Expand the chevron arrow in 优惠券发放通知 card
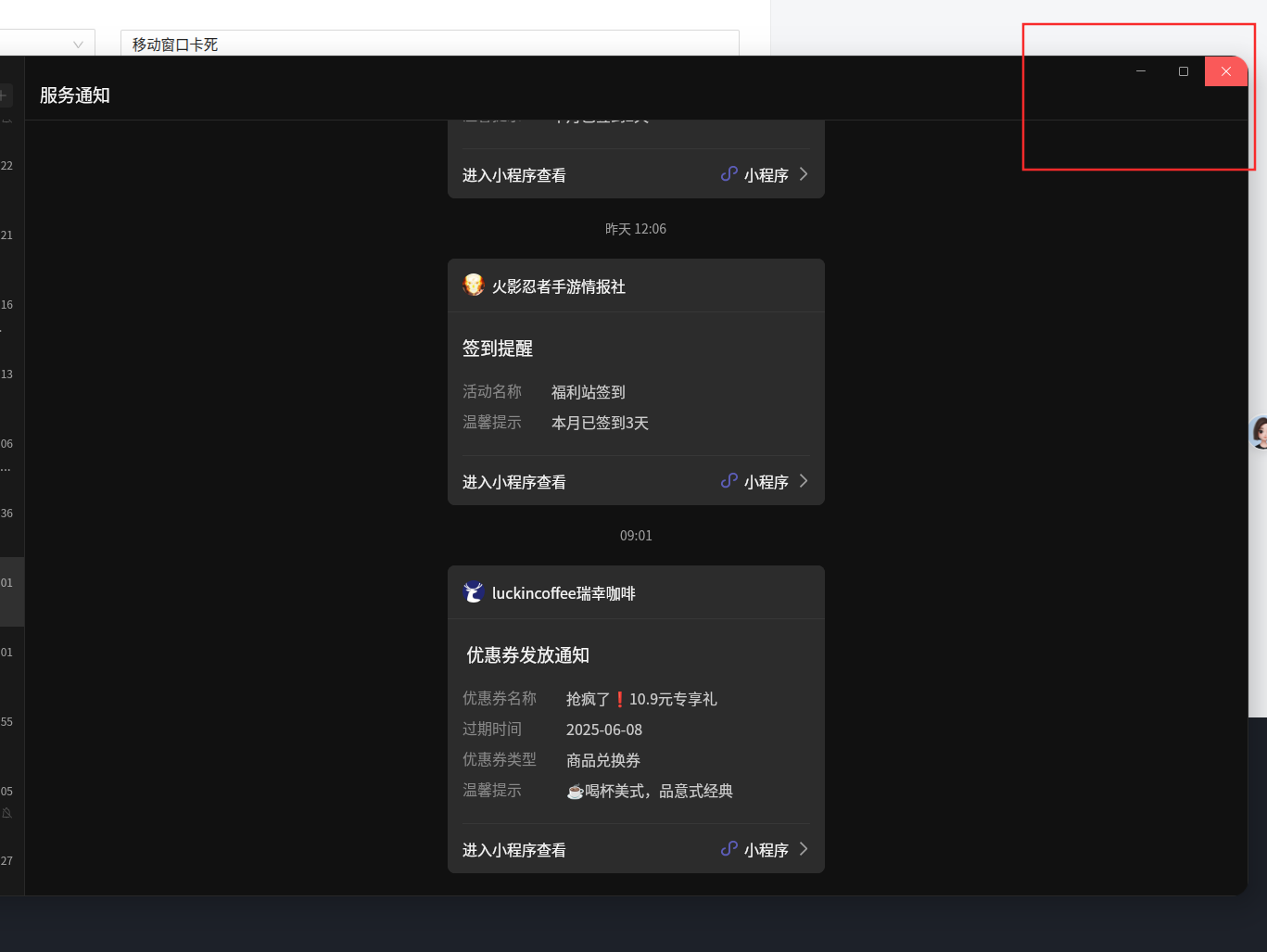The height and width of the screenshot is (952, 1267). [x=804, y=849]
